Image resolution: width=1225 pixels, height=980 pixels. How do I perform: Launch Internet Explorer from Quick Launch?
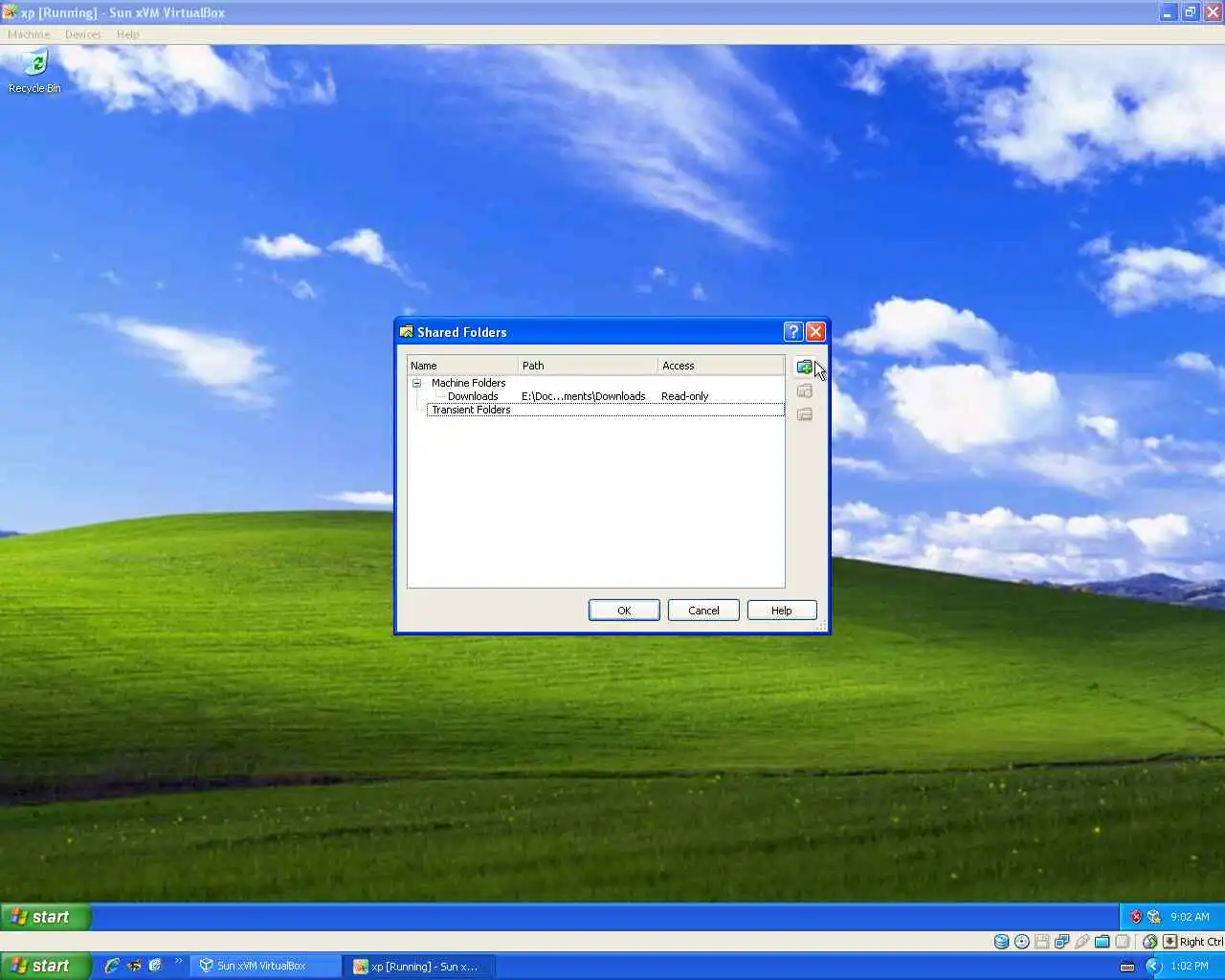click(112, 966)
